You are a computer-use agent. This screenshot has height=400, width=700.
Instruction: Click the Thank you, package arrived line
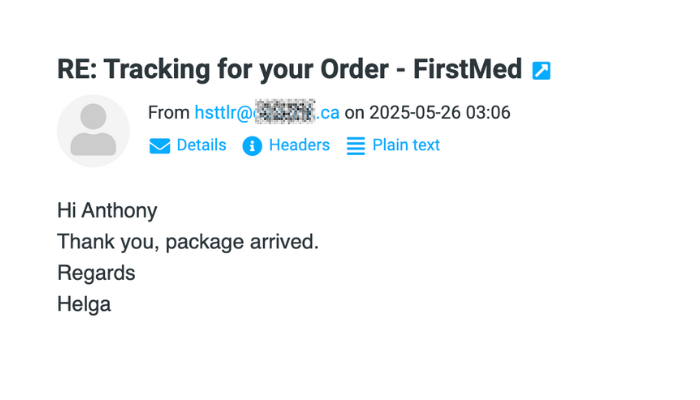pos(188,242)
